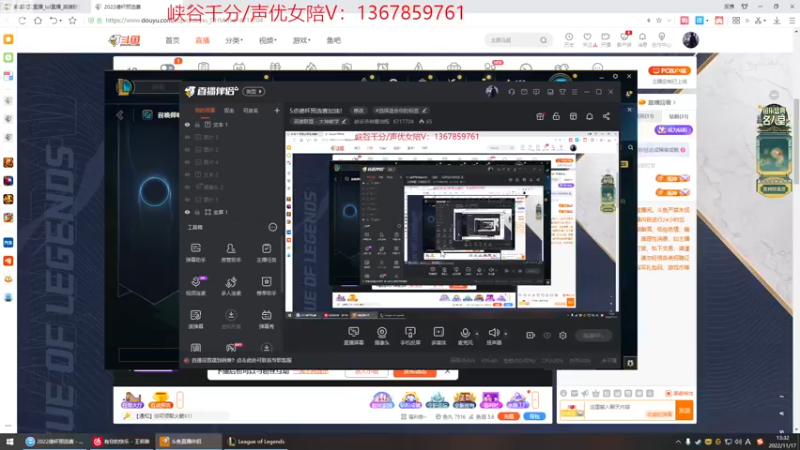Image resolution: width=800 pixels, height=450 pixels.
Task: Show the 图片 2 source layer
Action: click(x=187, y=150)
